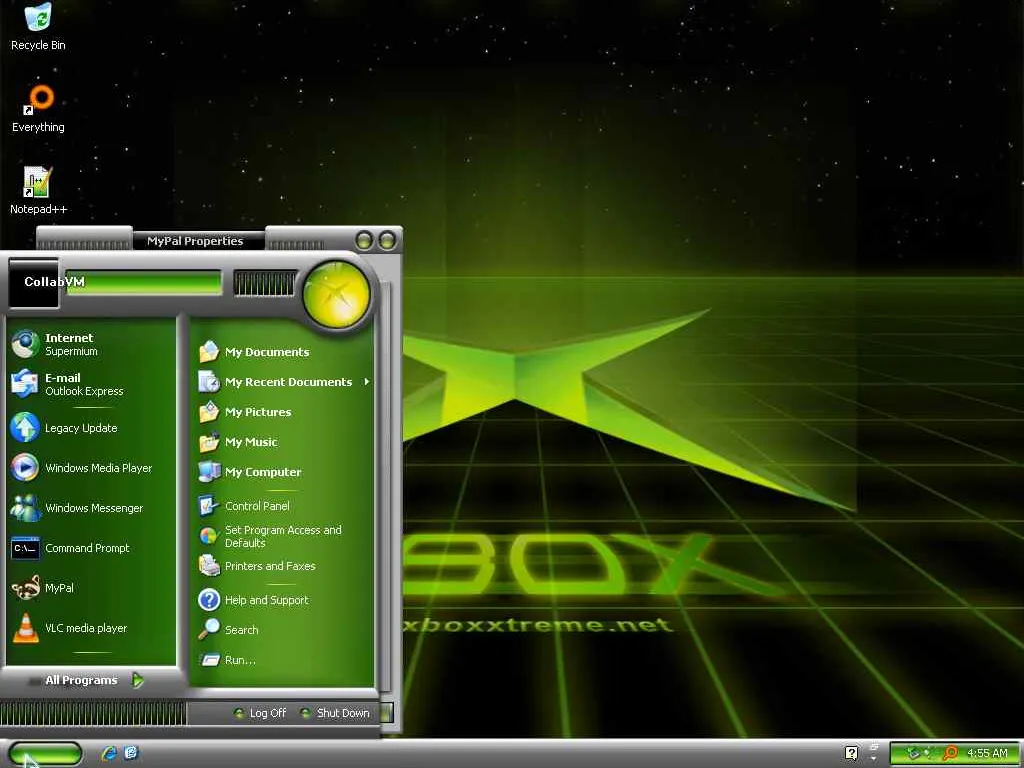Image resolution: width=1024 pixels, height=768 pixels.
Task: Launch Windows Media Player
Action: pos(91,468)
